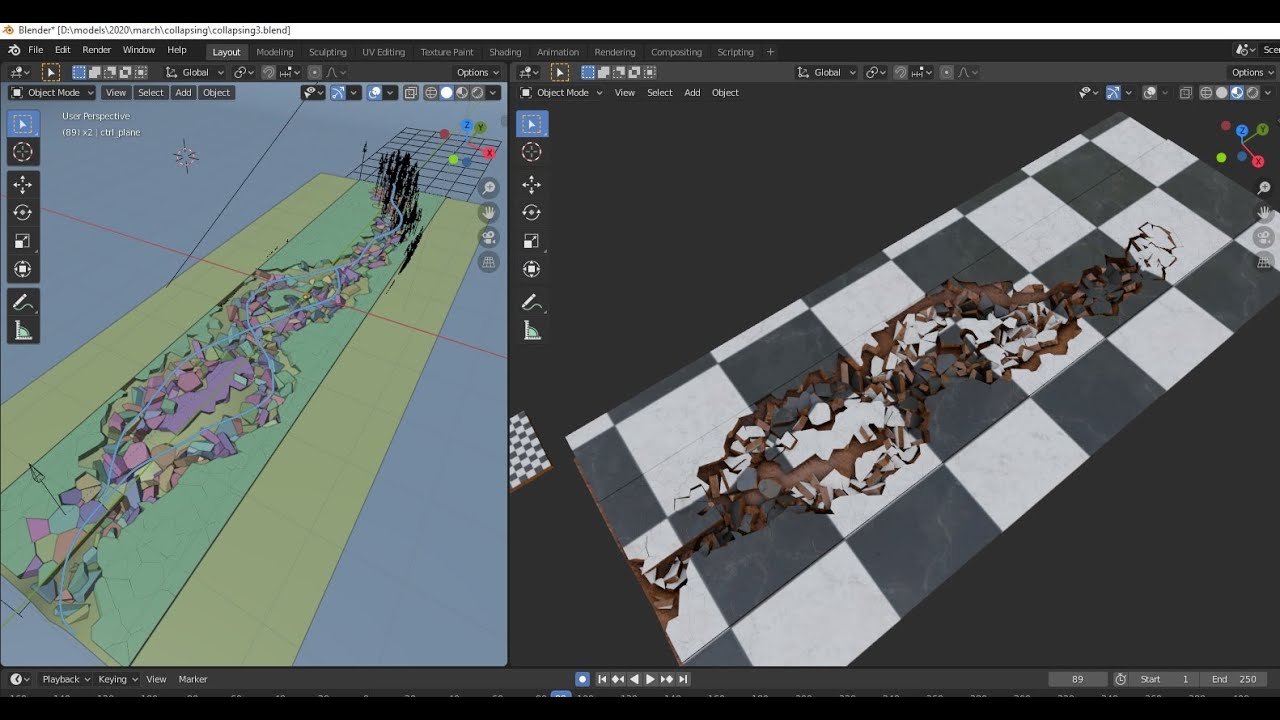
Task: Add a new workspace with plus button
Action: [x=770, y=52]
